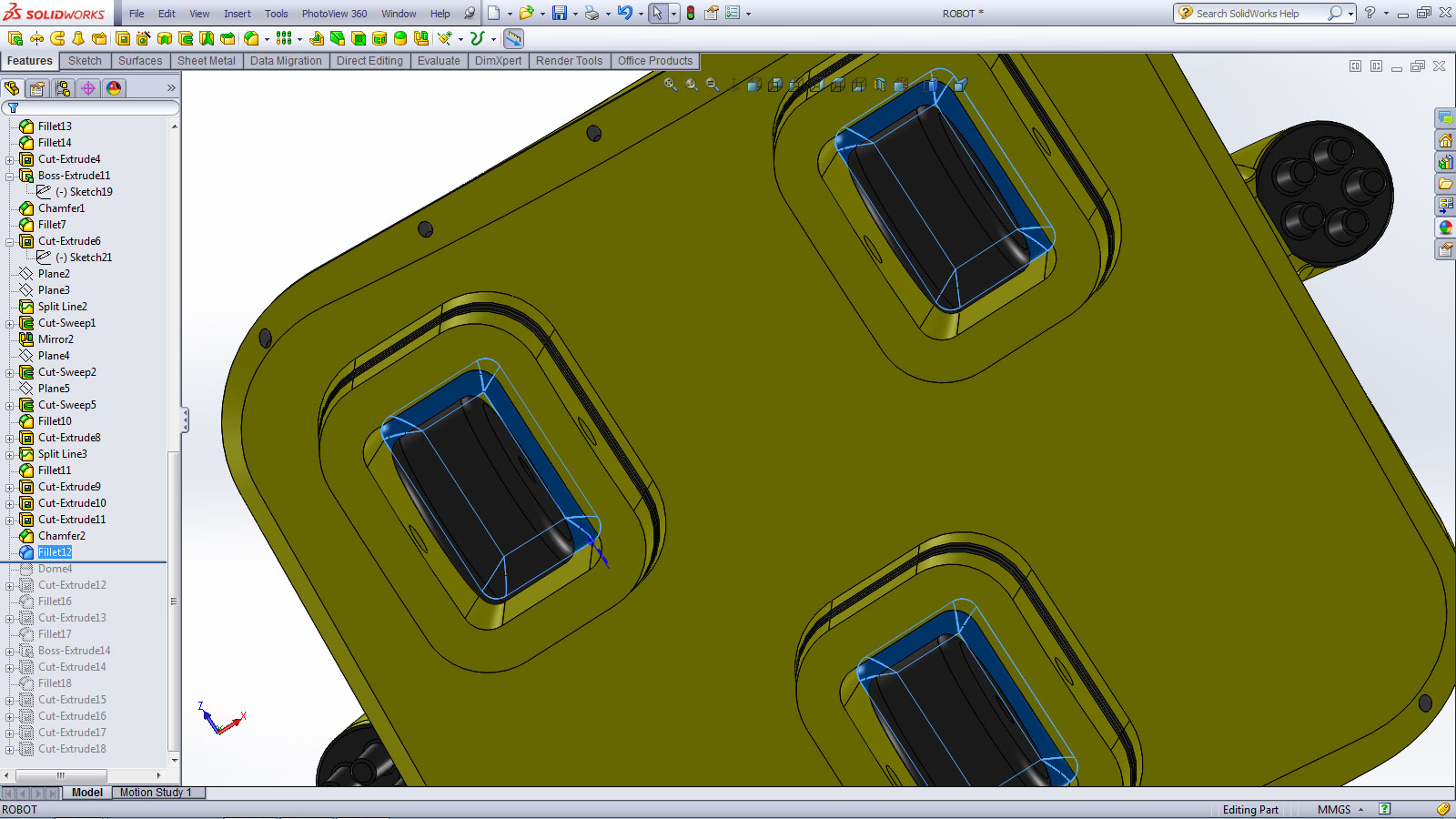The width and height of the screenshot is (1456, 819).
Task: Click the feature tree filter field
Action: point(90,107)
